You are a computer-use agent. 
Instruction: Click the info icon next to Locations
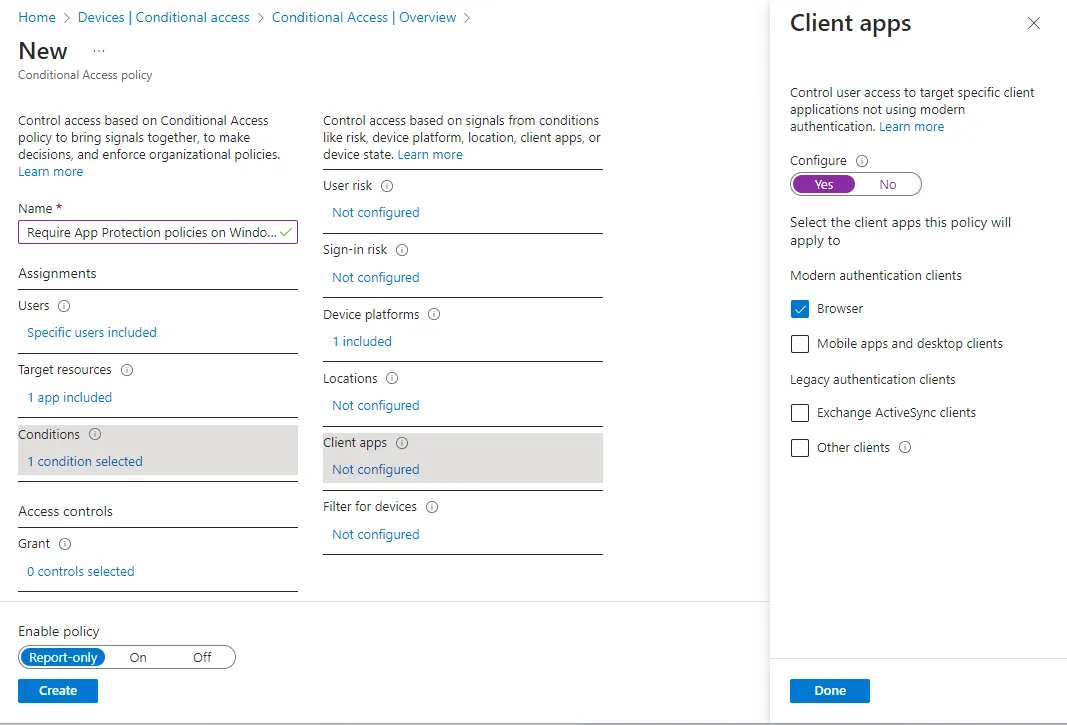pyautogui.click(x=392, y=379)
